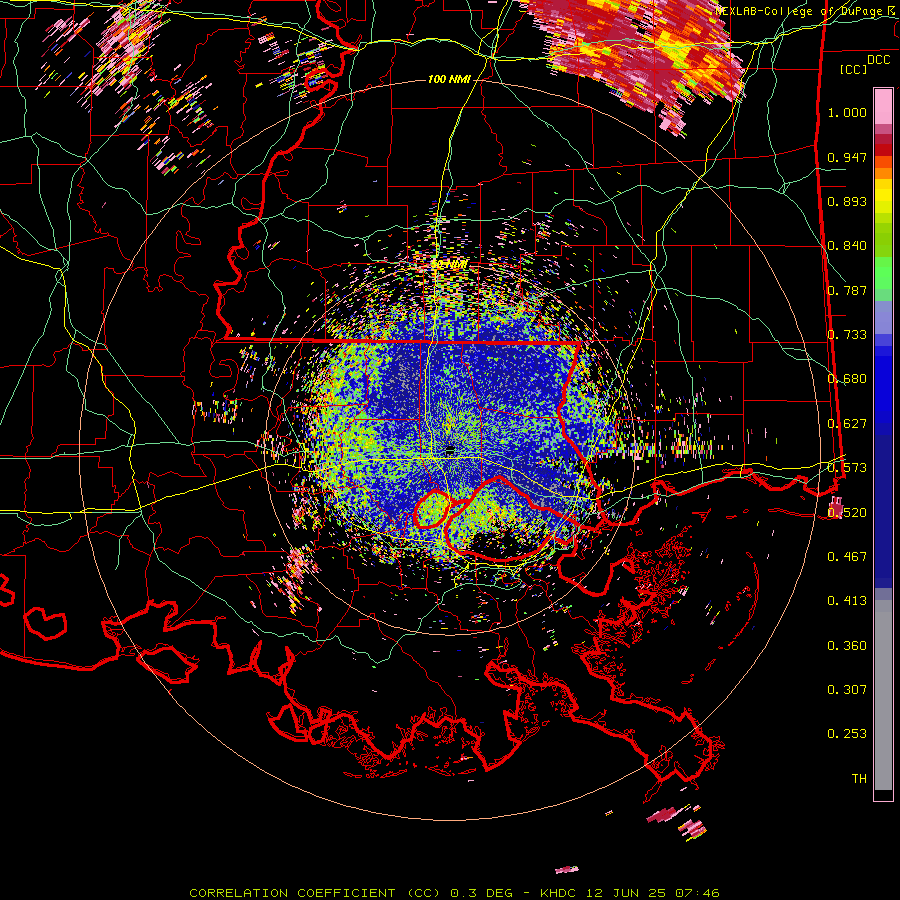Click the DCC product label above the legend
Image resolution: width=900 pixels, height=900 pixels.
coord(879,60)
